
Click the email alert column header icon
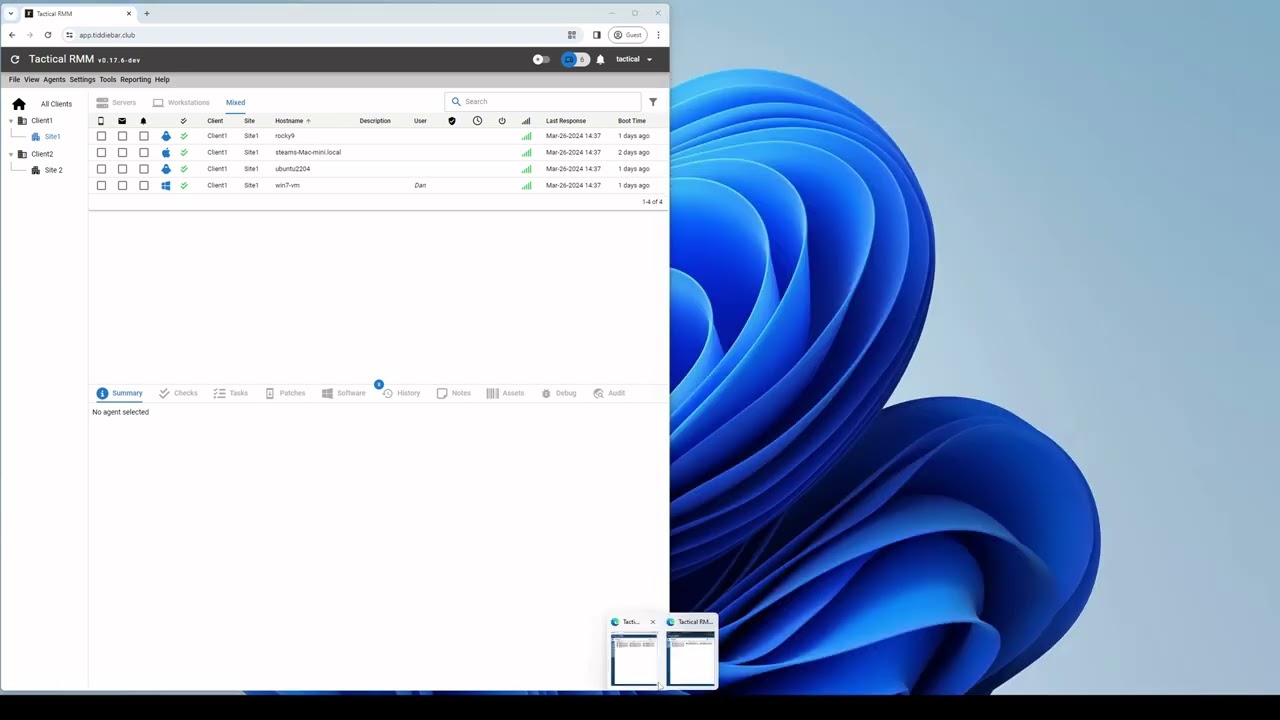tap(122, 121)
